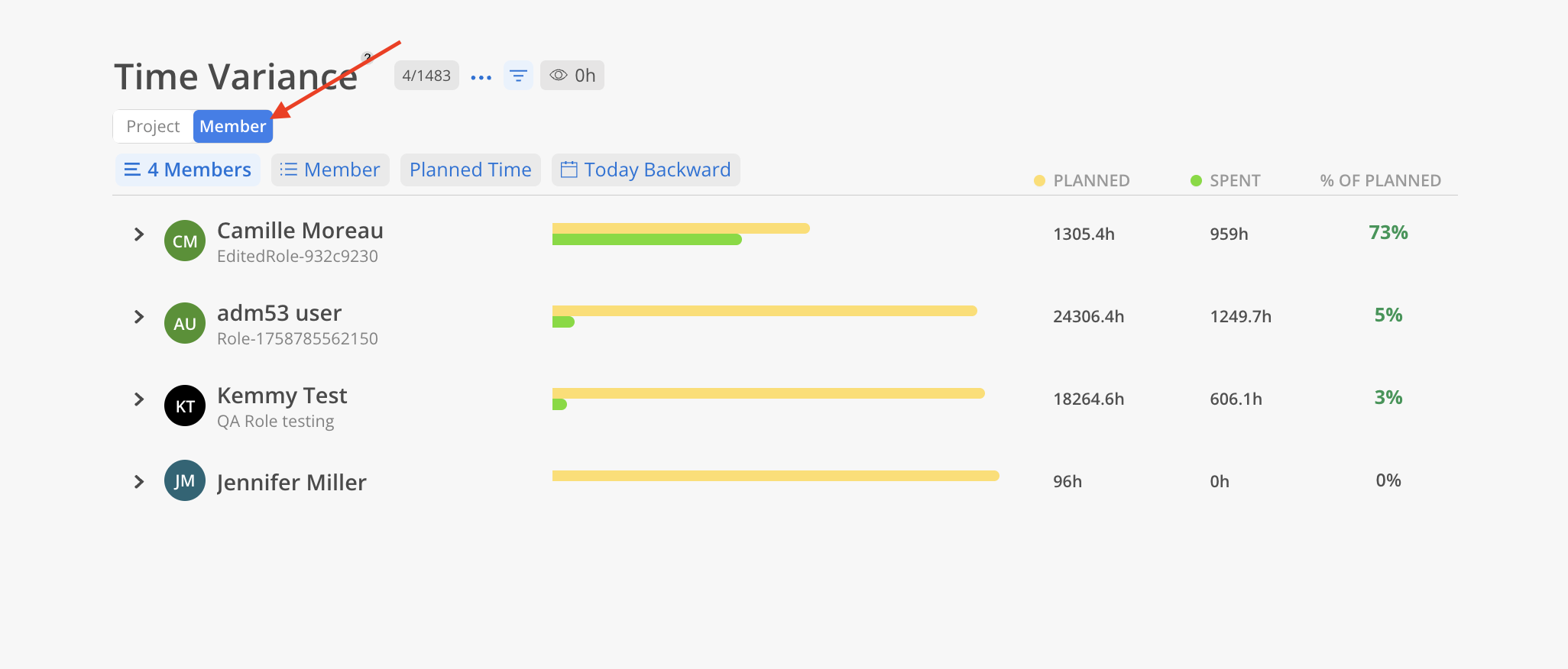Viewport: 1568px width, 669px height.
Task: Open the three-dots more options menu
Action: click(x=481, y=76)
